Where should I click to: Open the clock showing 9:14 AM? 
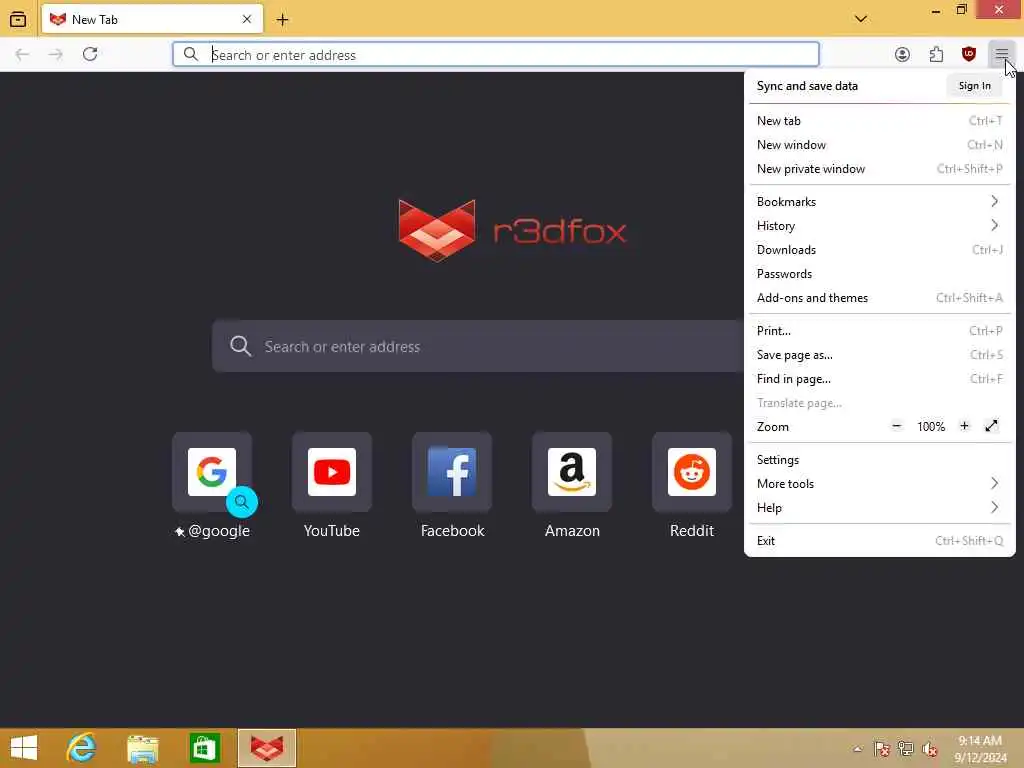click(x=980, y=749)
